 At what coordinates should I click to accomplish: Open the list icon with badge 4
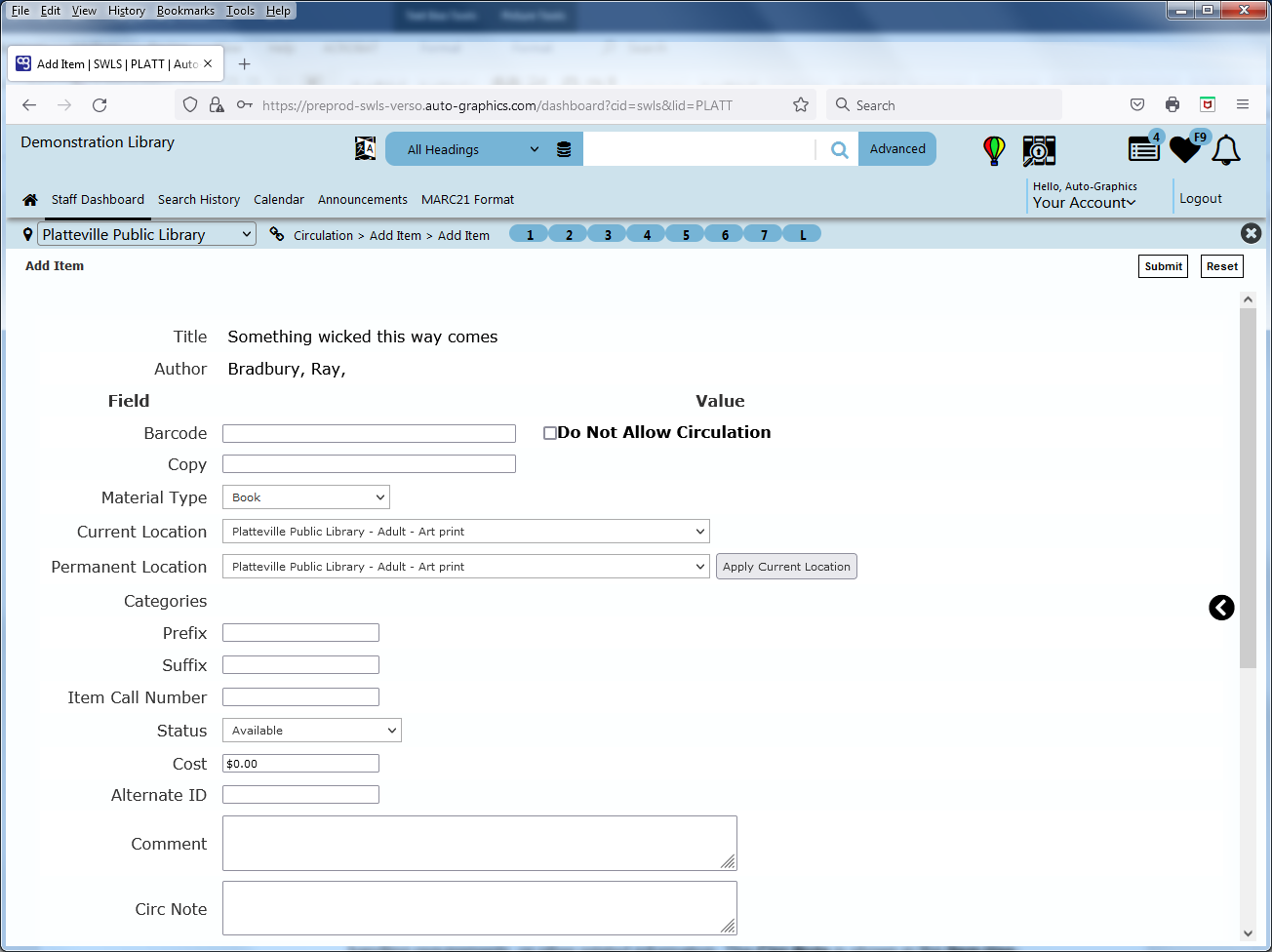[1144, 148]
